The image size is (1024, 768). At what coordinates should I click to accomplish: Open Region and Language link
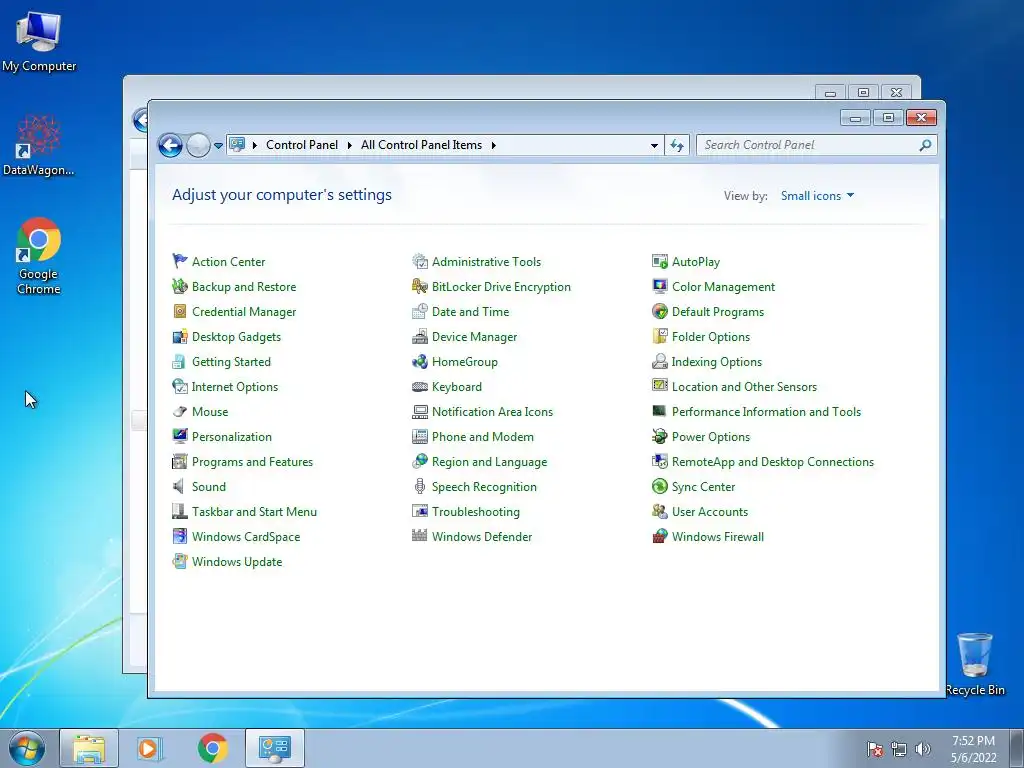489,462
